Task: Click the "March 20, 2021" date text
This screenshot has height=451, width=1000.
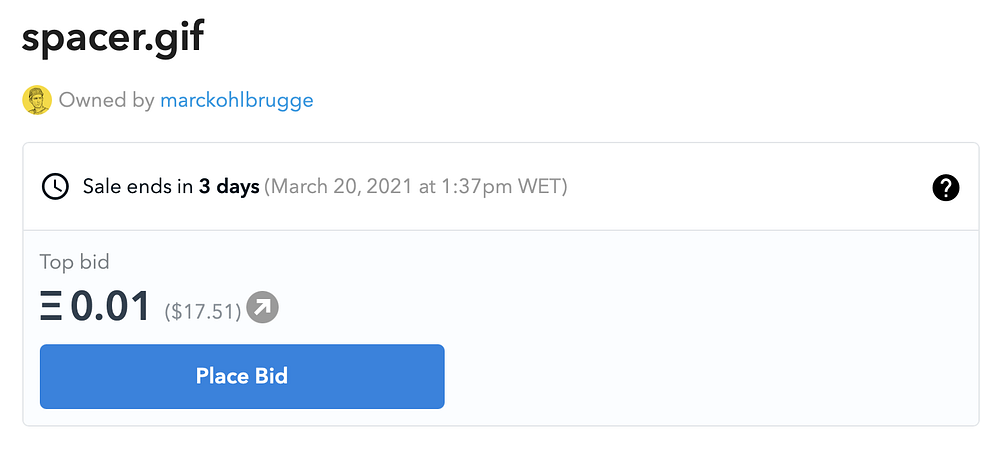Action: click(340, 186)
